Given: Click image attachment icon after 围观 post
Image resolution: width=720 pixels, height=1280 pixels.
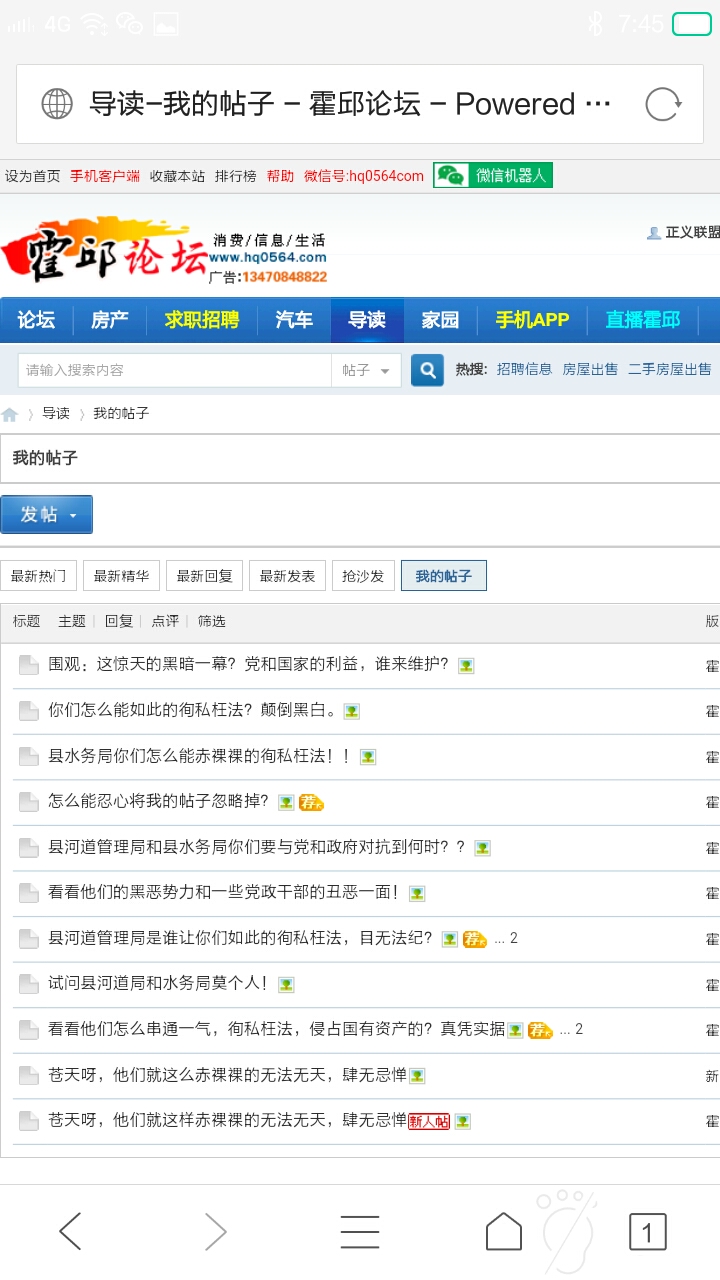Looking at the screenshot, I should pos(466,666).
